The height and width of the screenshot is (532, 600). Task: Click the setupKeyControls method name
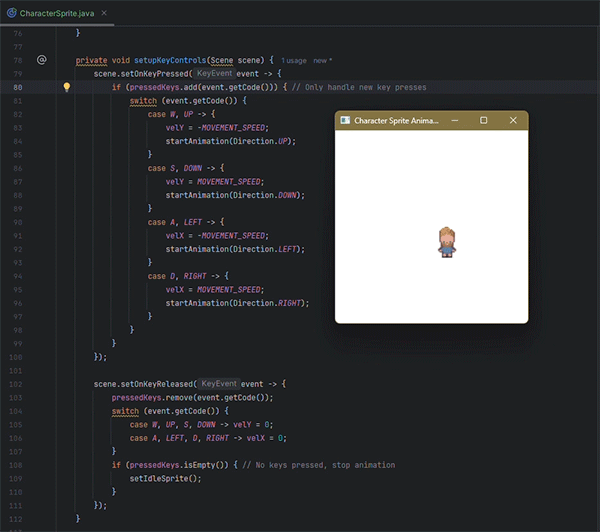click(x=164, y=60)
